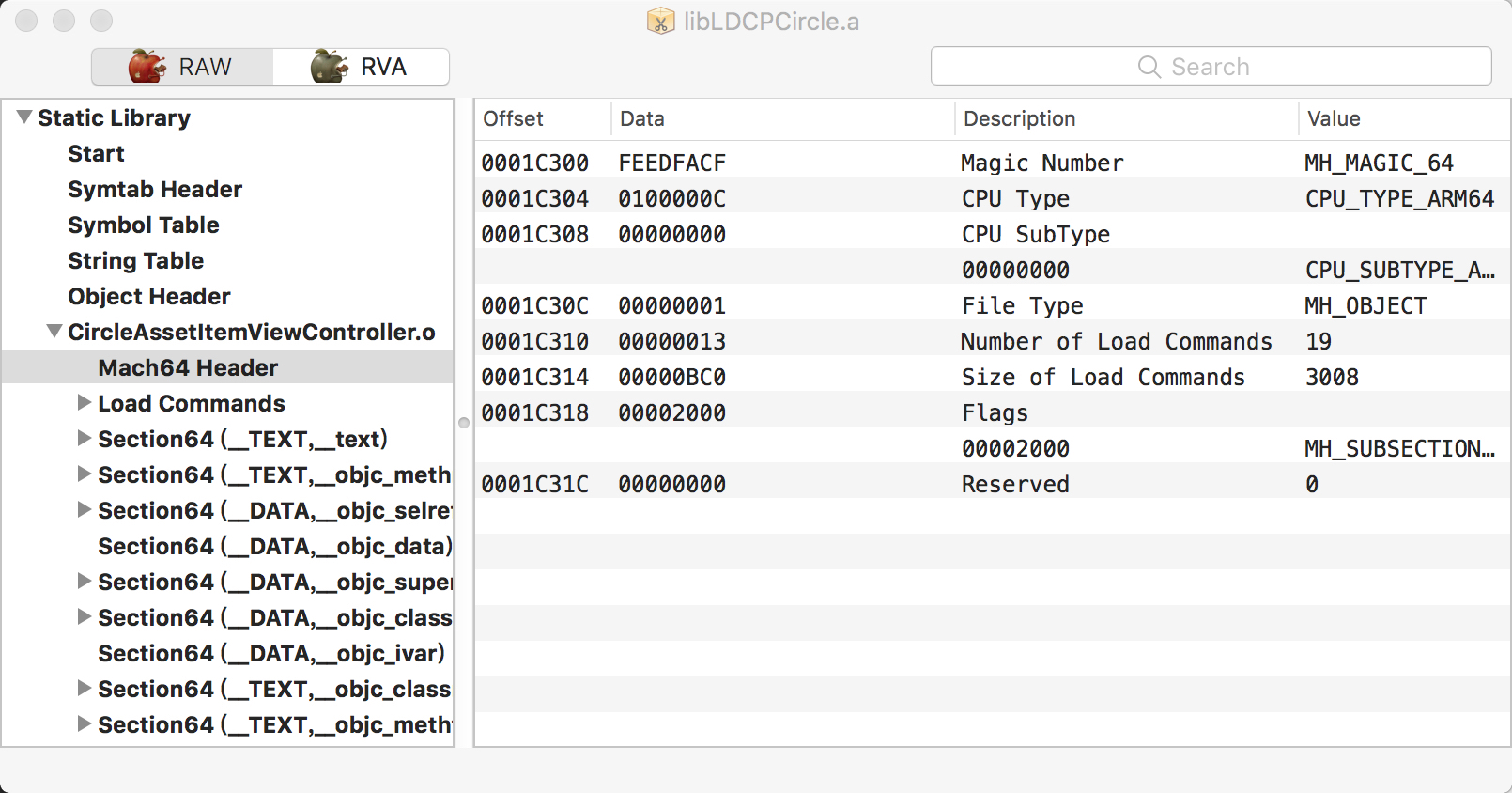Select the CPU Type row
1512x793 pixels.
click(x=993, y=198)
